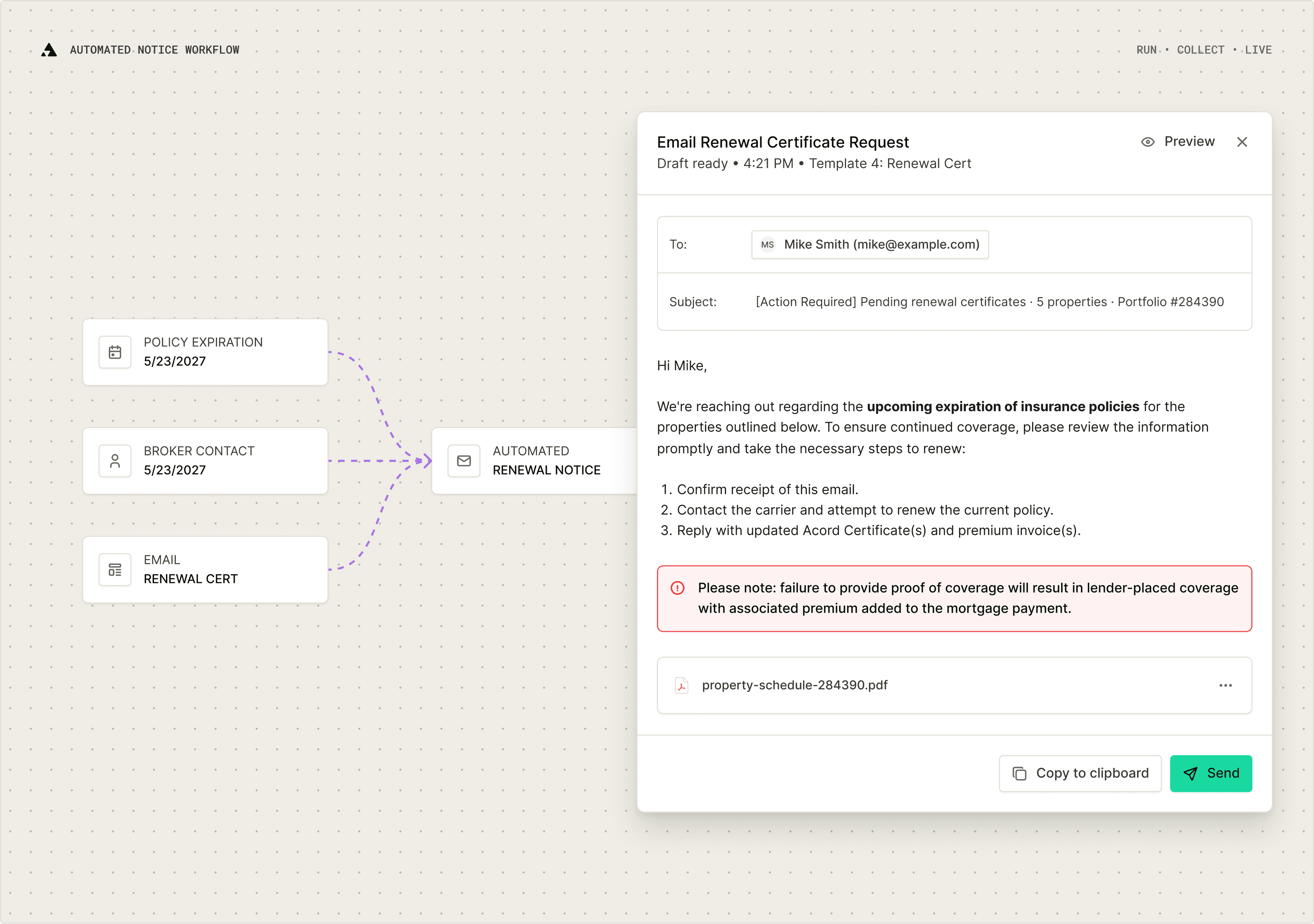Switch to the RUN tab
1314x924 pixels.
pyautogui.click(x=1146, y=50)
